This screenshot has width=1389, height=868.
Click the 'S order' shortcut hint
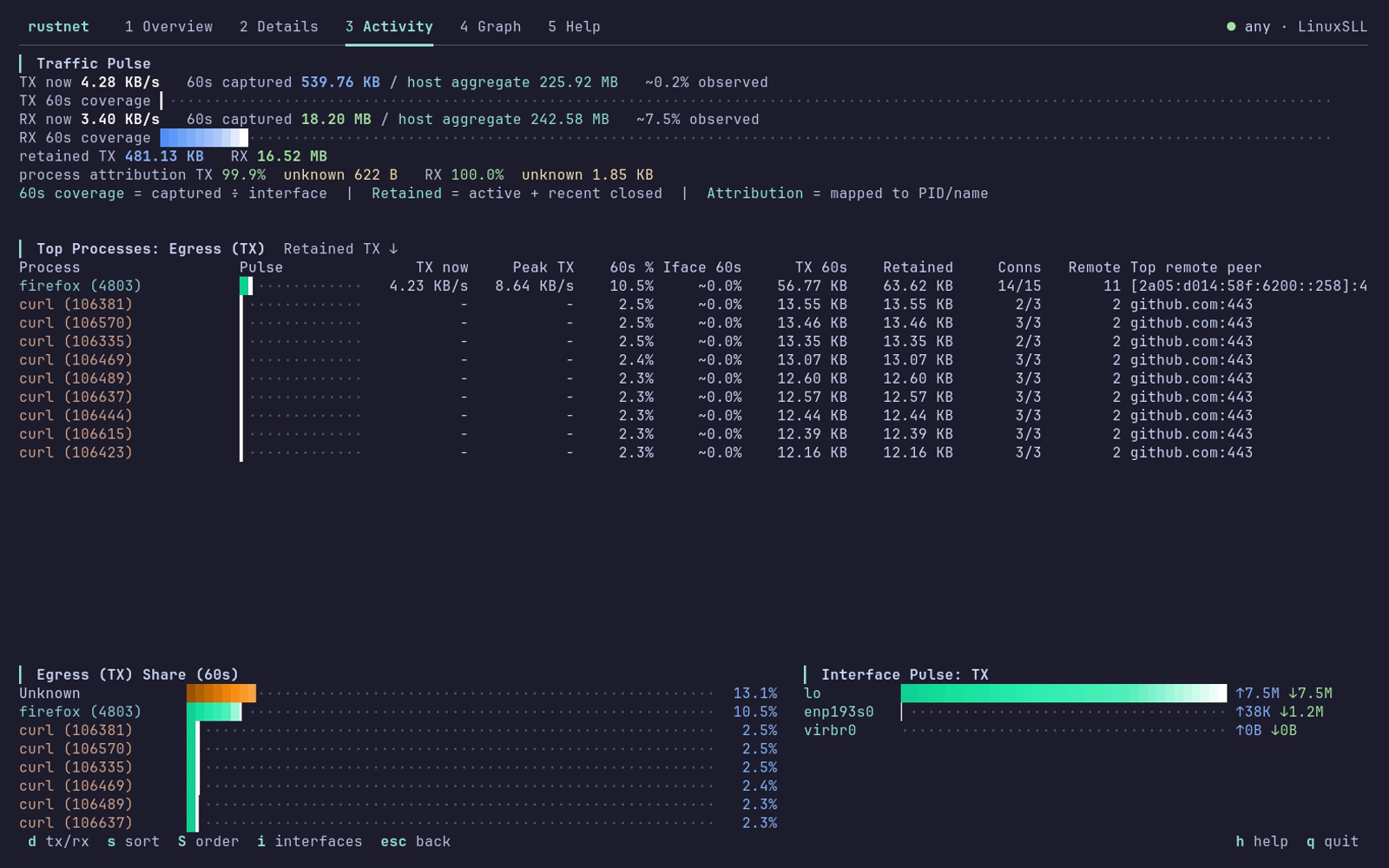208,842
